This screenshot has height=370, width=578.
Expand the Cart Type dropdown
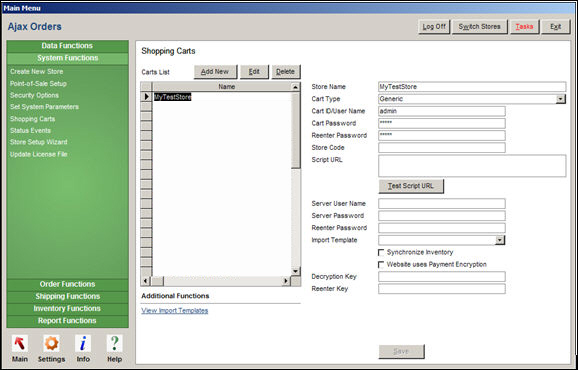[560, 99]
